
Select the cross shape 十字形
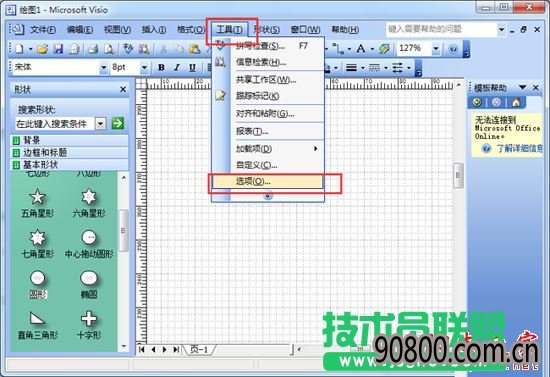(89, 325)
